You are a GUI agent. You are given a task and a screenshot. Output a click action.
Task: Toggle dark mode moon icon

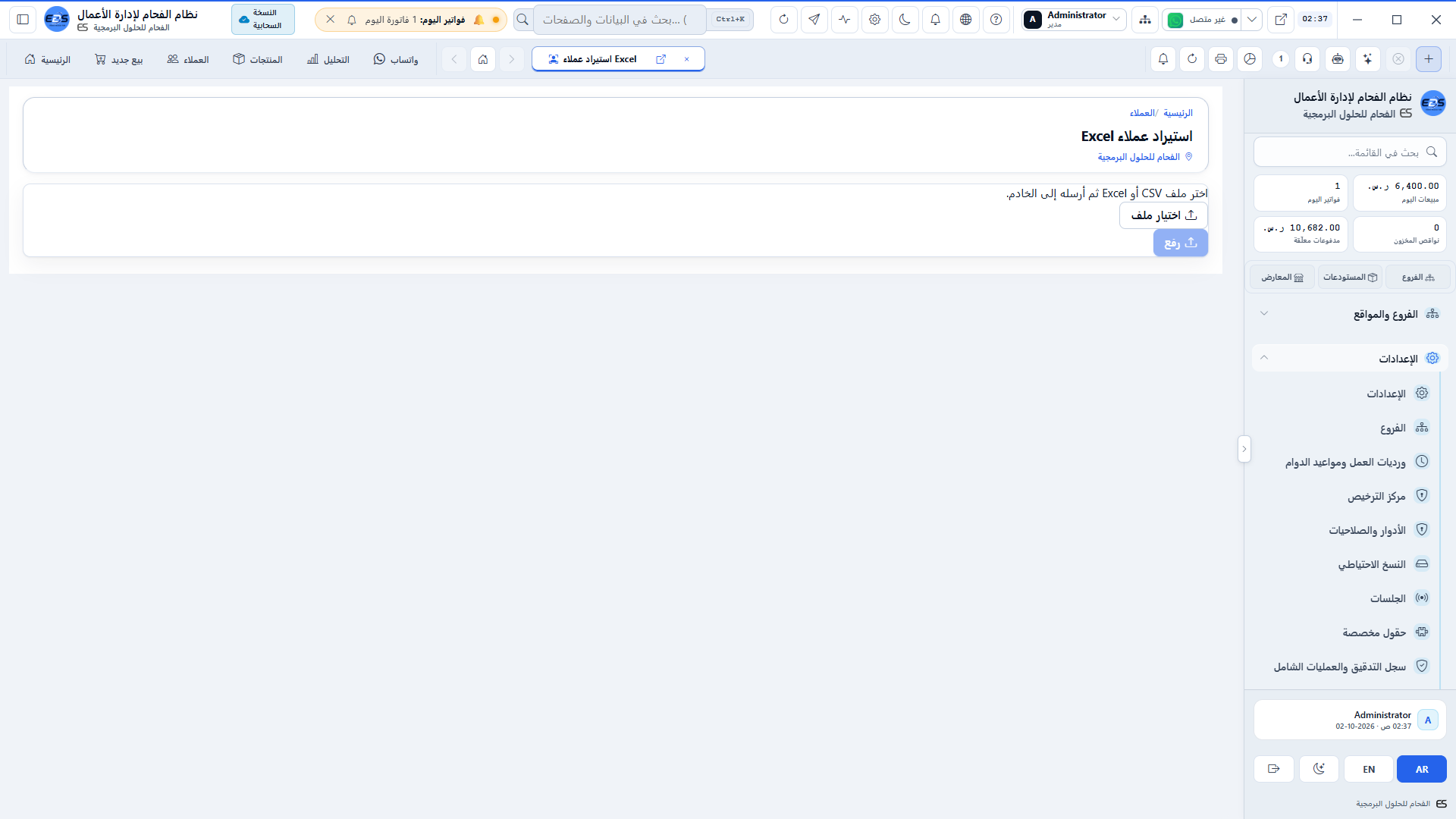tap(905, 20)
